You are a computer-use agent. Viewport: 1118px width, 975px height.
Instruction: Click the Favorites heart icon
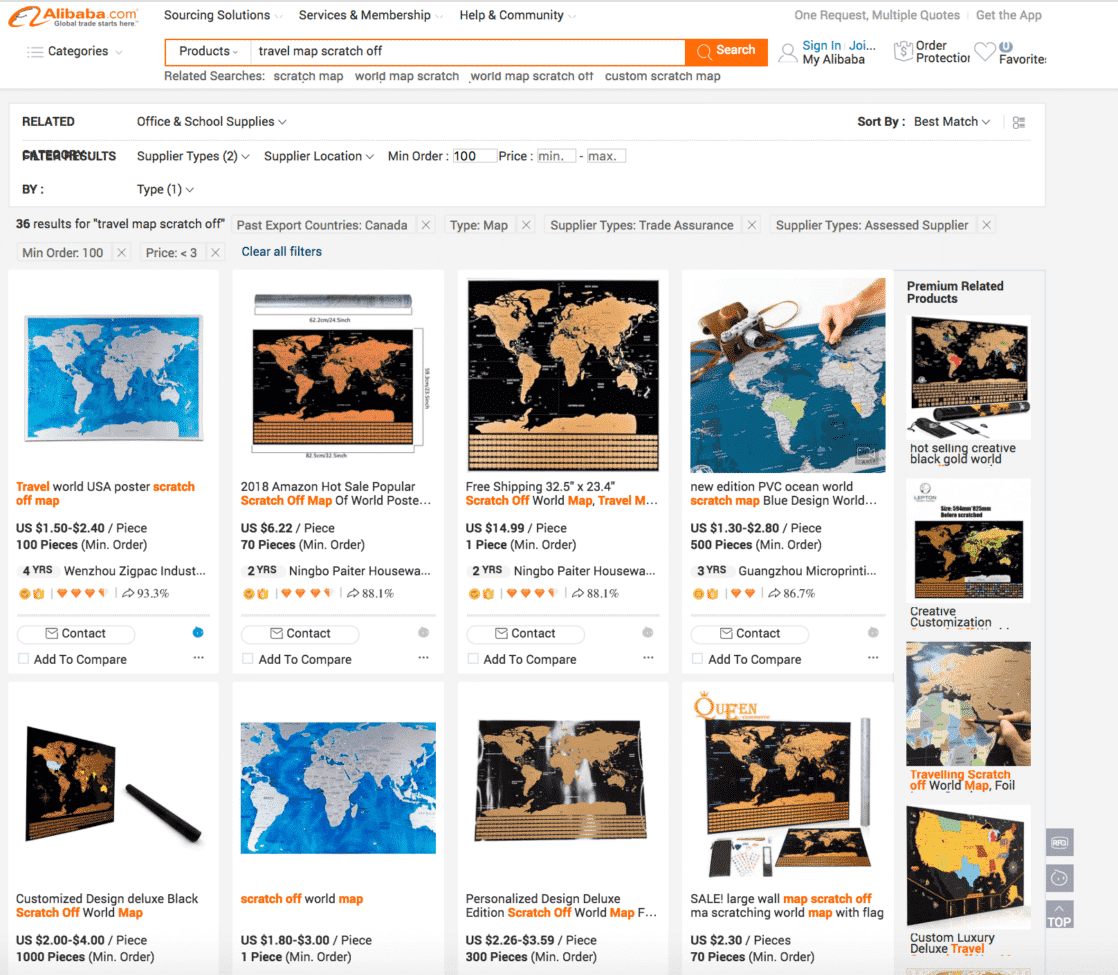tap(984, 51)
